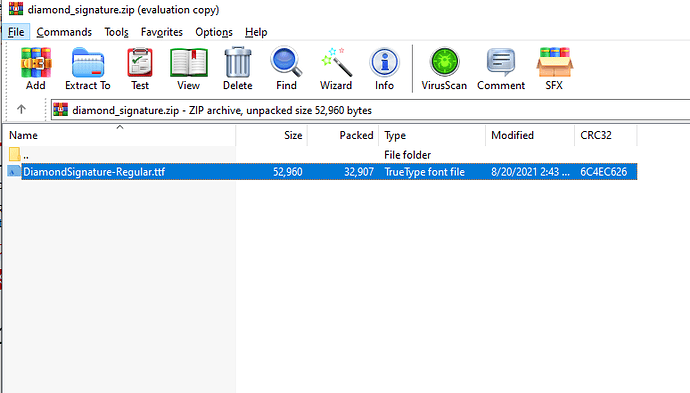
Task: Show archive Info
Action: coord(384,68)
